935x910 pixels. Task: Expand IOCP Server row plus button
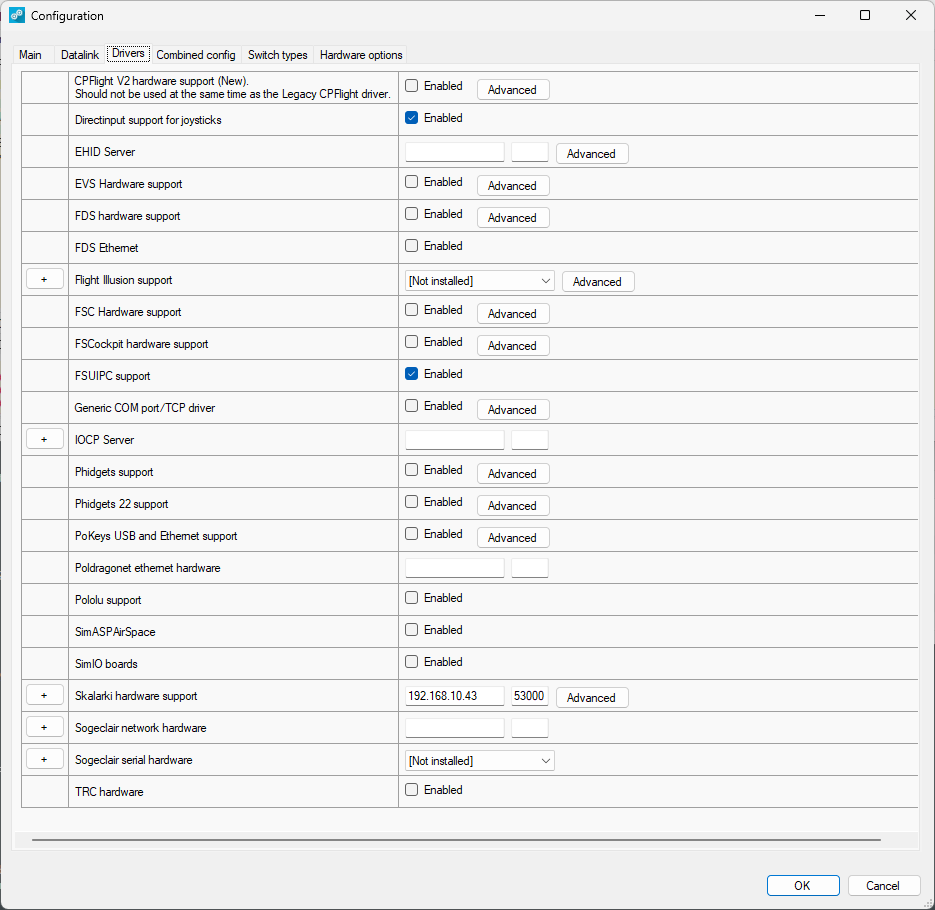(45, 439)
